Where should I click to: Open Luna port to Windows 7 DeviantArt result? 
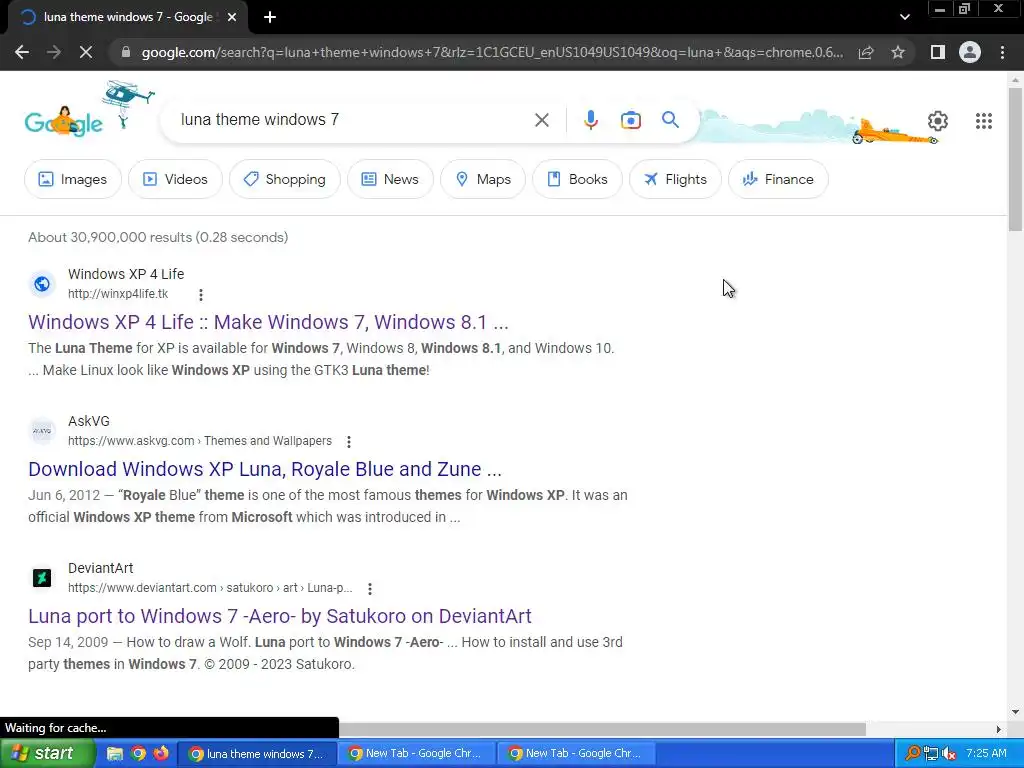280,616
